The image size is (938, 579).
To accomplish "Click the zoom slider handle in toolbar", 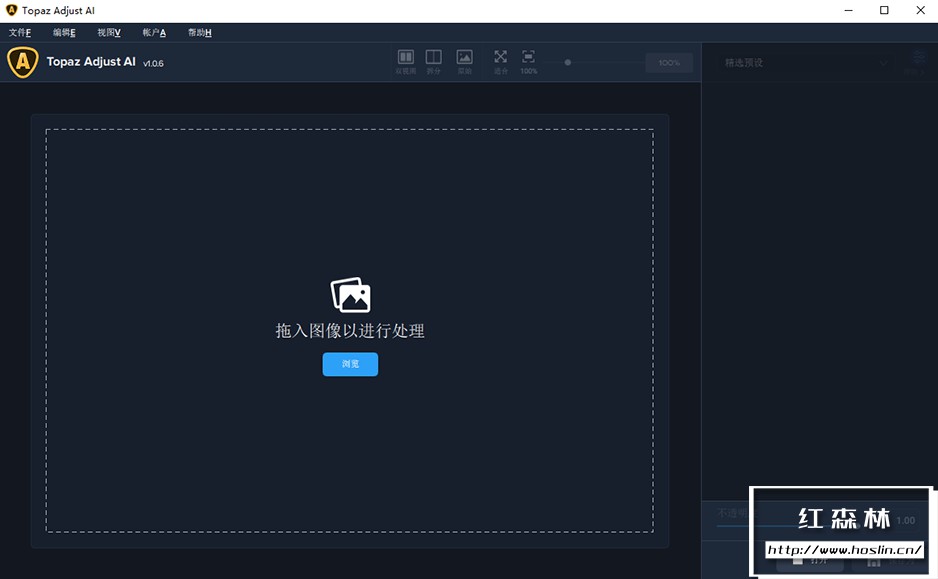I will click(568, 62).
